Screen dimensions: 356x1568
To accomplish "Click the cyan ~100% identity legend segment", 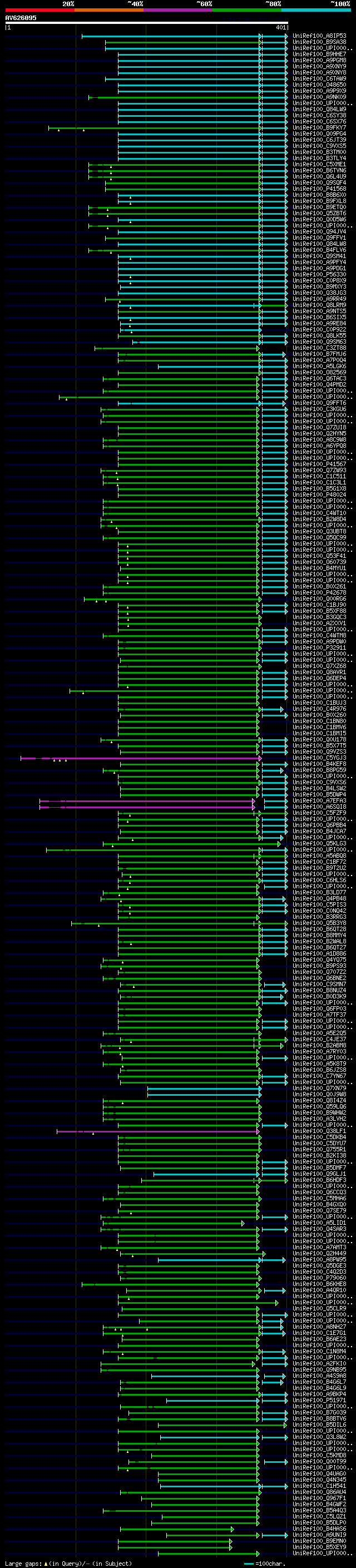I will click(317, 10).
